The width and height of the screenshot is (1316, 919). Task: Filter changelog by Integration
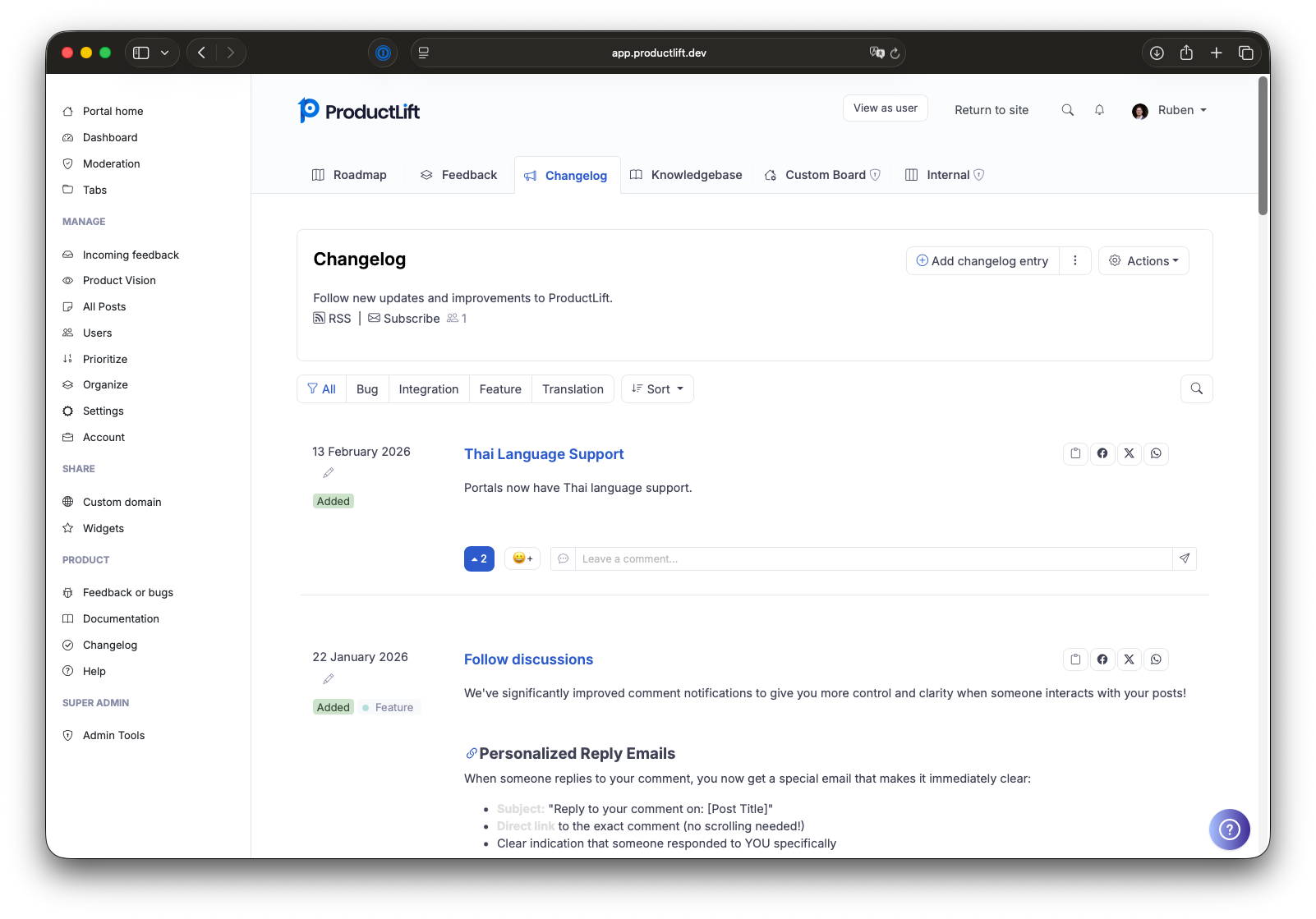pos(429,389)
